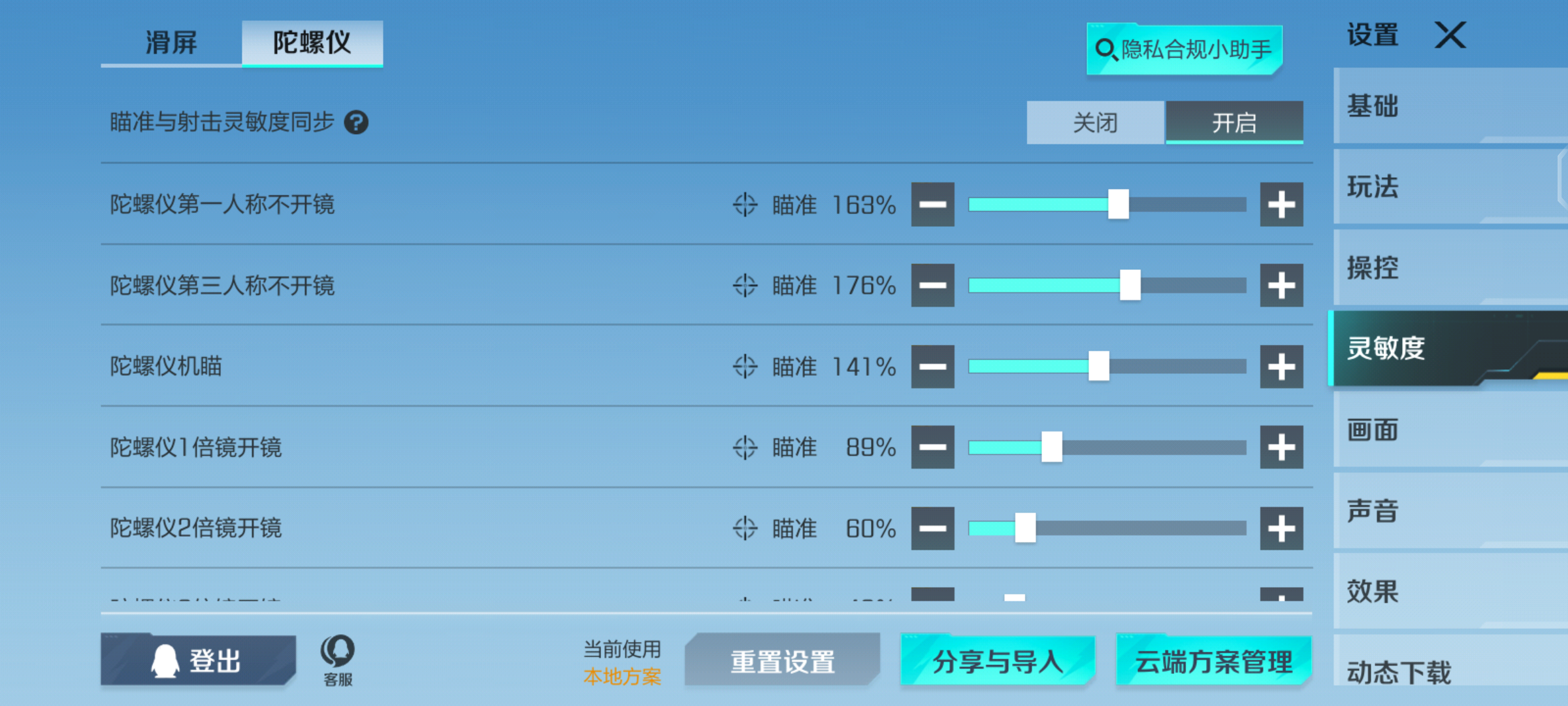Increase 陀螺仪第一人称不开镜 sensitivity with plus
Screen dimensions: 1568x706
[x=1281, y=205]
